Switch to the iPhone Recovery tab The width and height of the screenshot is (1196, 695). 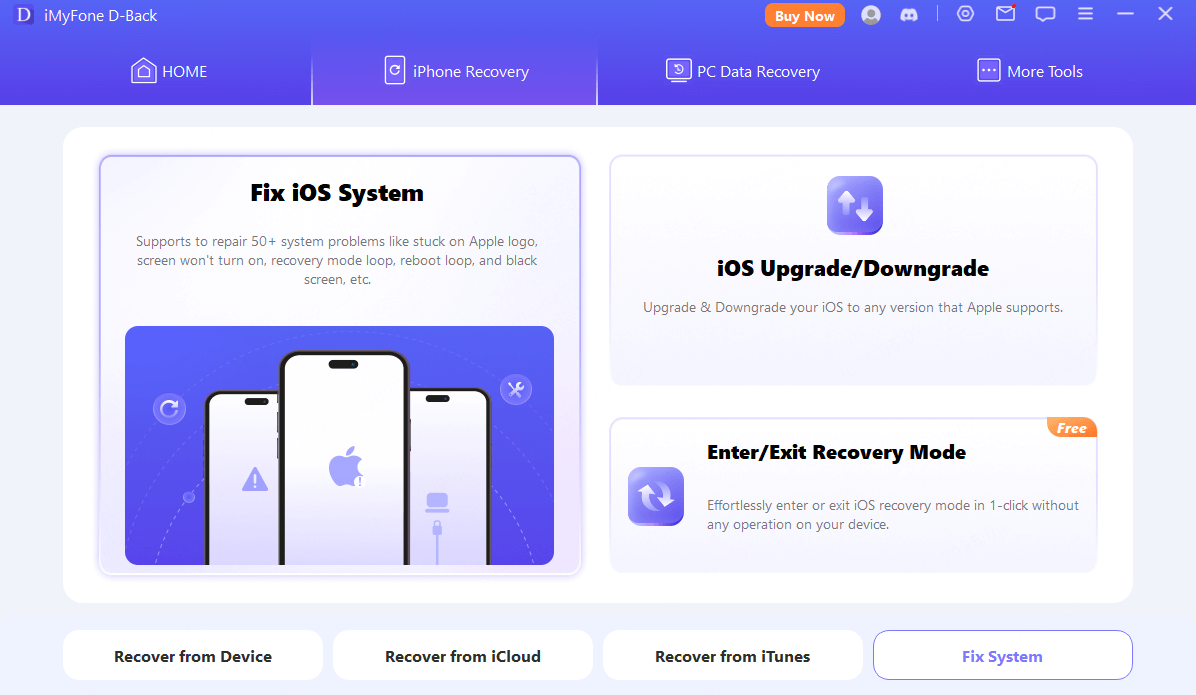(x=455, y=71)
